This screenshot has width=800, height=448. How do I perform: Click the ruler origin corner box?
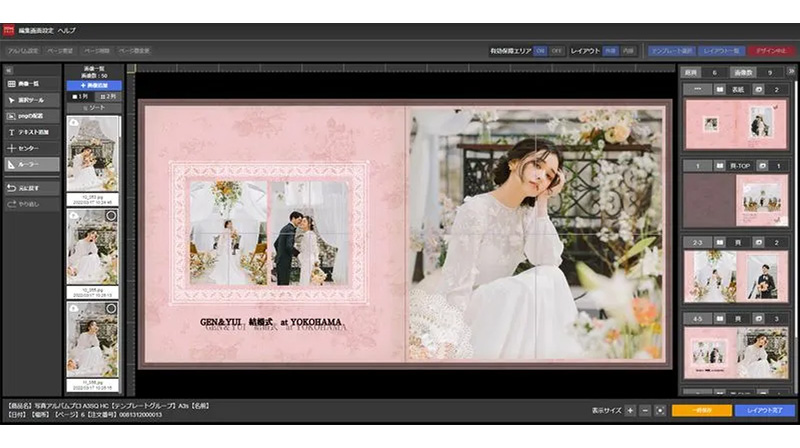pyautogui.click(x=131, y=68)
